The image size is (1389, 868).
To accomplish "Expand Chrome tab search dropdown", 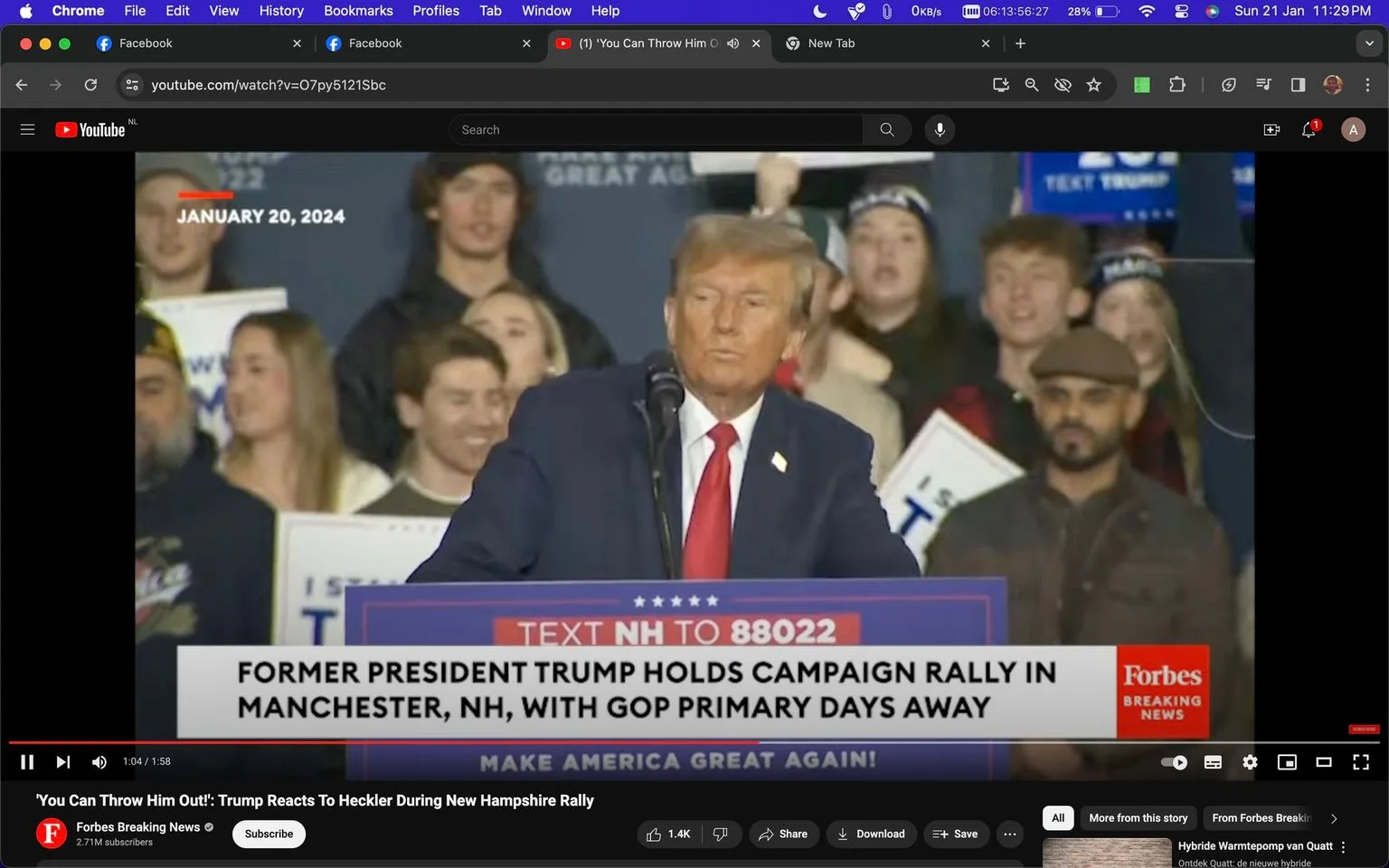I will [1369, 43].
